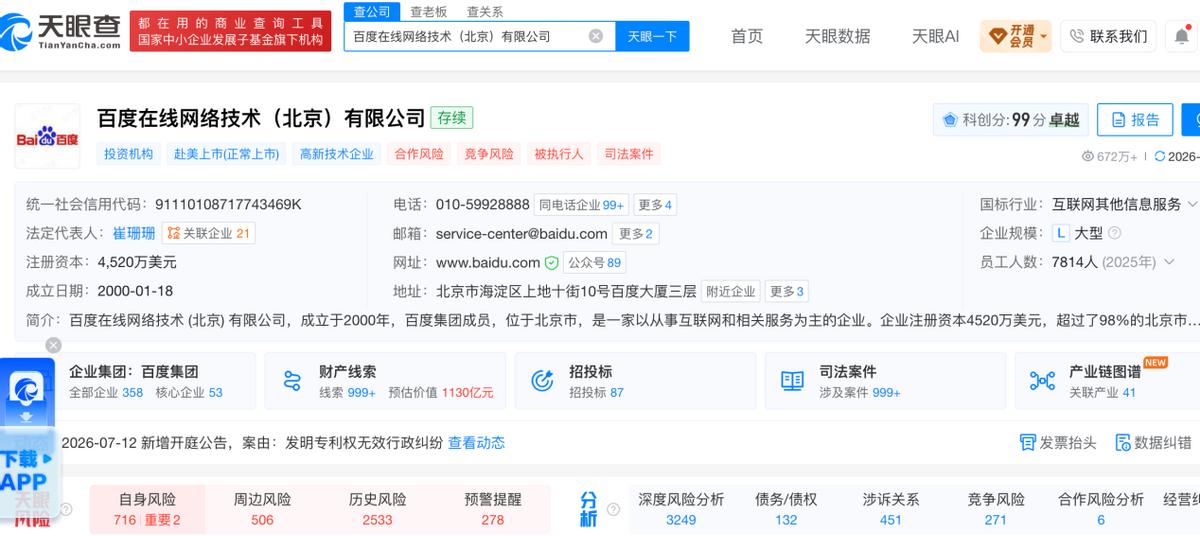Viewport: 1200px width, 536px height.
Task: Open the 财产线索 card
Action: [x=385, y=381]
